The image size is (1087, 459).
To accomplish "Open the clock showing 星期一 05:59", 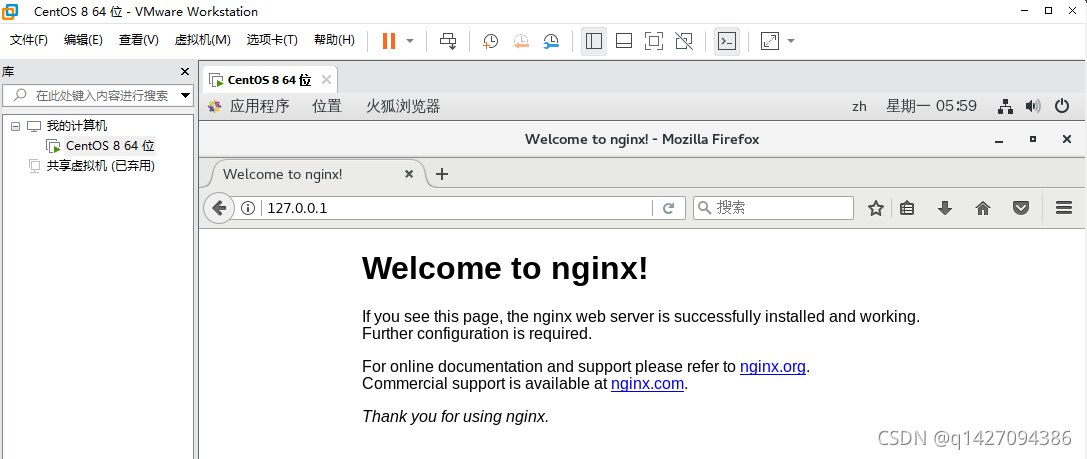I will (x=931, y=106).
